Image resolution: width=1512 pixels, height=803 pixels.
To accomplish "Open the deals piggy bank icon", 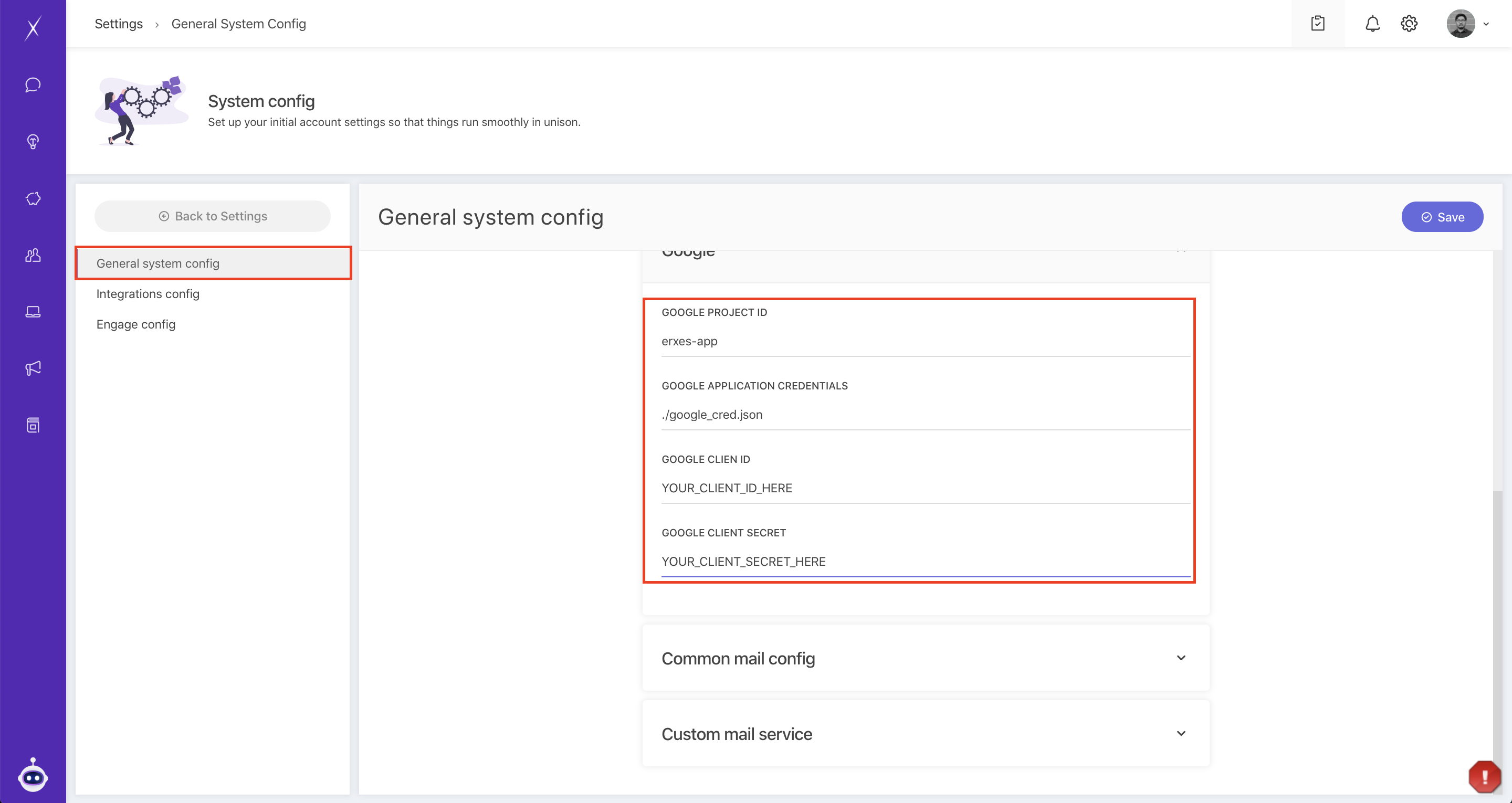I will pyautogui.click(x=33, y=198).
